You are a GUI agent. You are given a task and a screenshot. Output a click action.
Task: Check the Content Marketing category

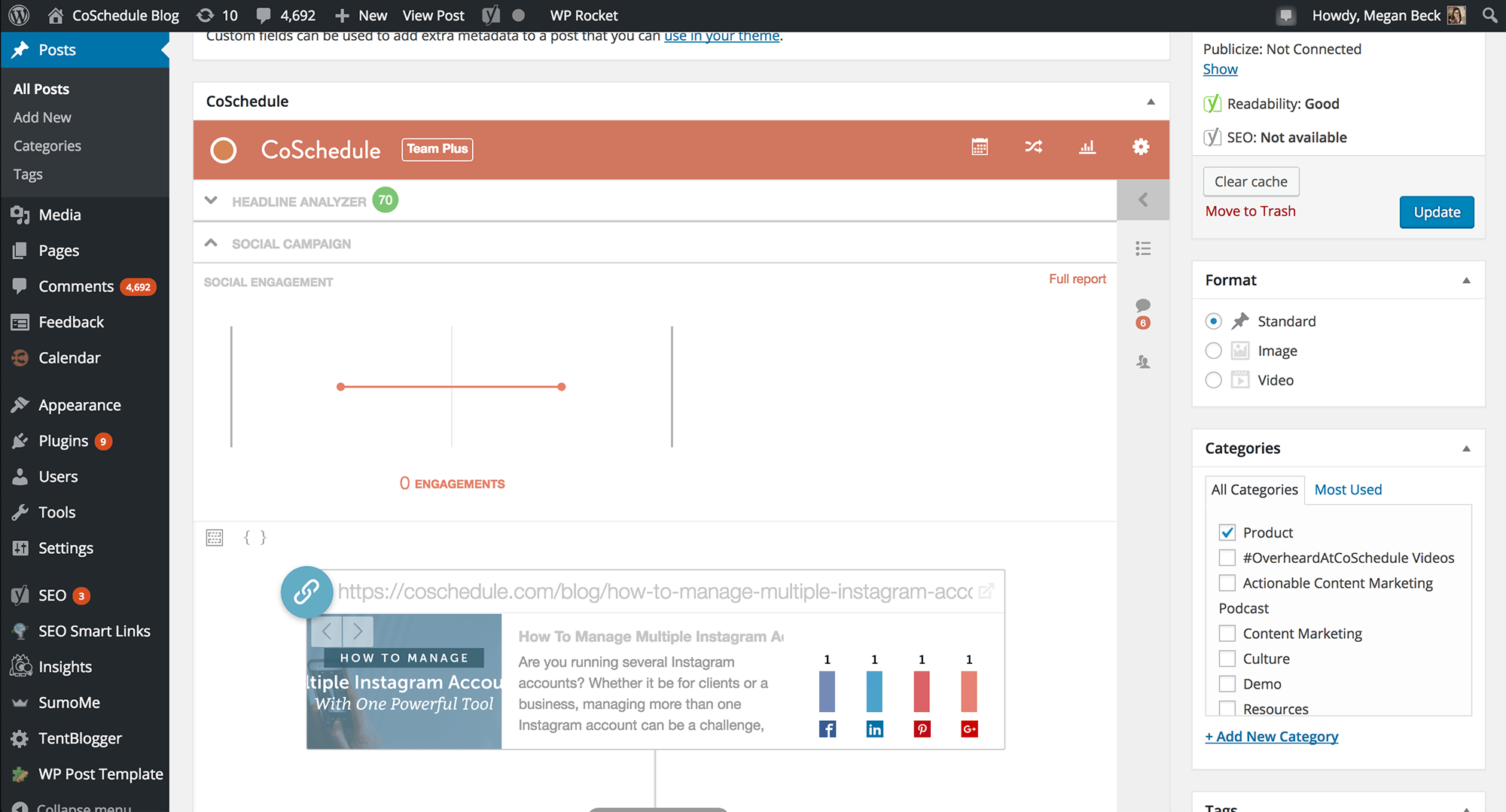click(1227, 634)
